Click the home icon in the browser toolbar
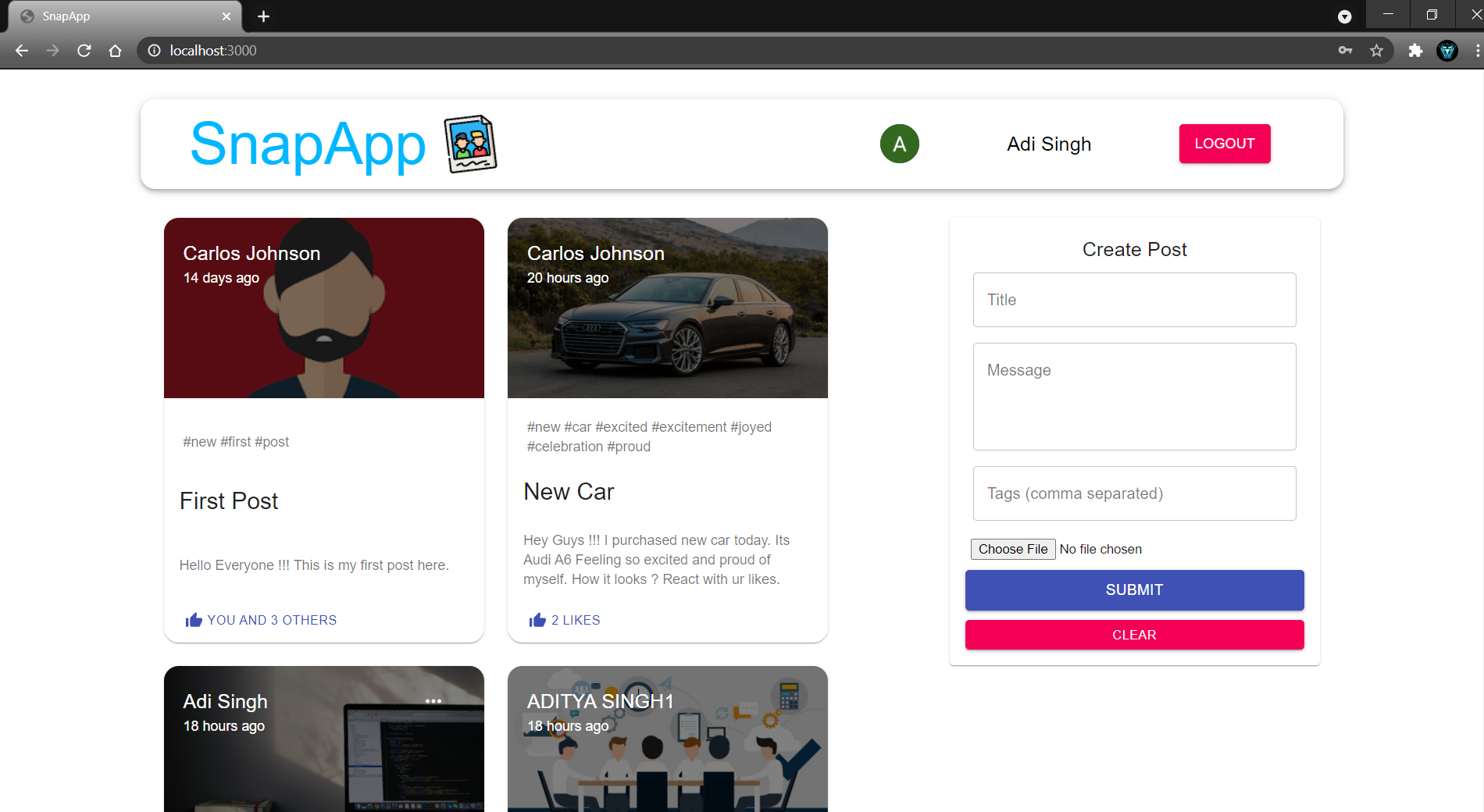This screenshot has height=812, width=1484. 115,50
